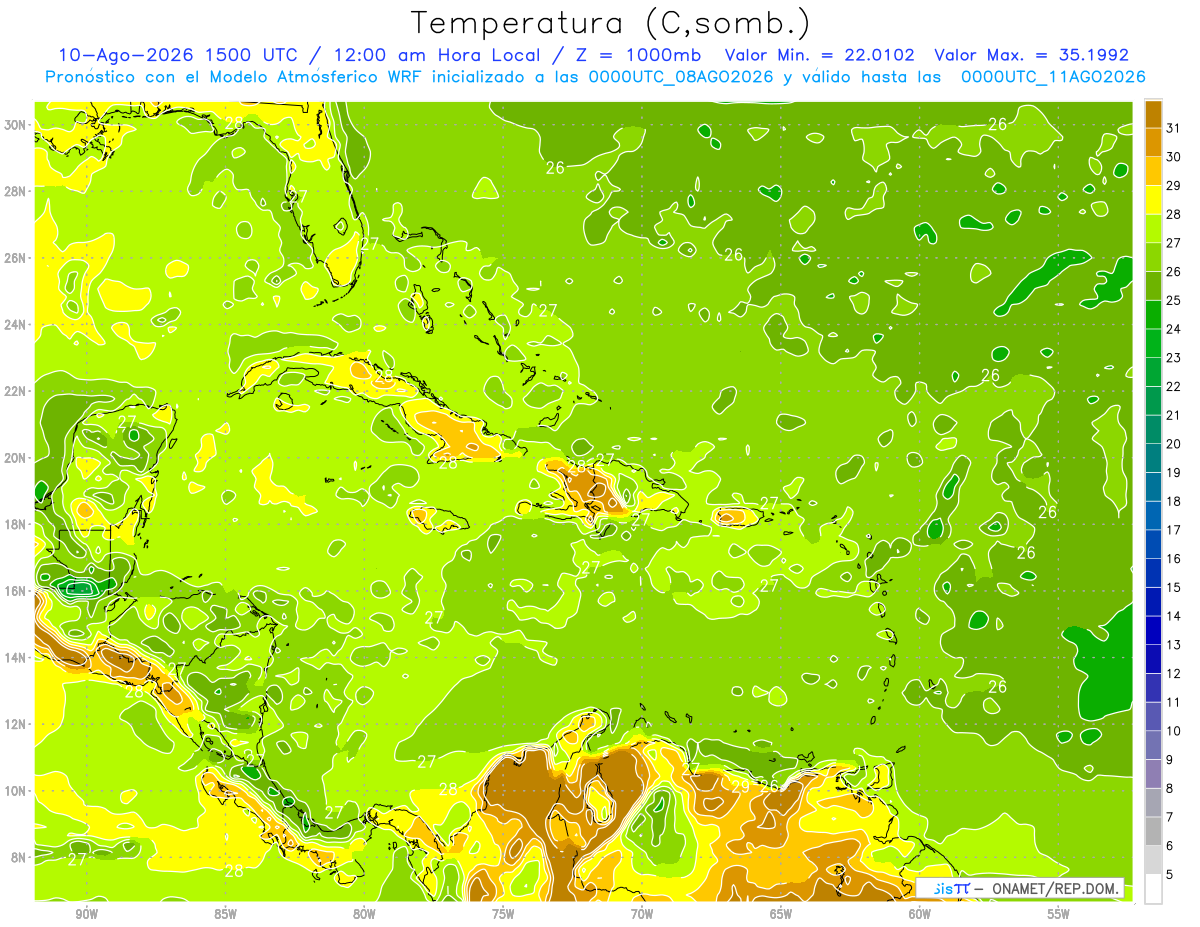The image size is (1200, 927).
Task: Click the "0000UTC_11AGO2026" valid-until time text
Action: pos(1052,77)
